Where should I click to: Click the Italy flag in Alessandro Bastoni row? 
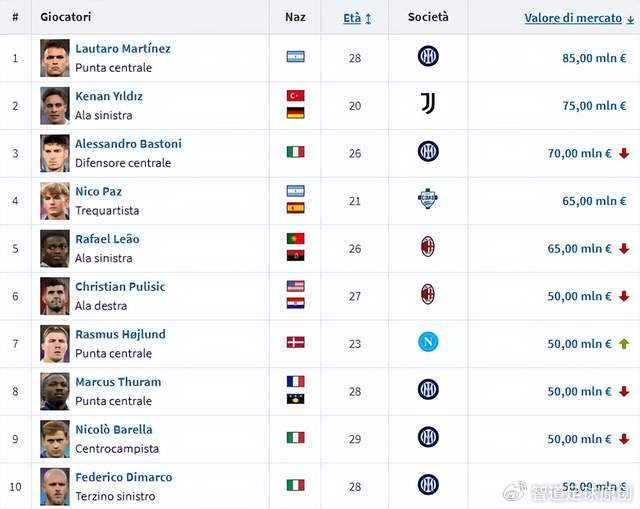[x=295, y=152]
